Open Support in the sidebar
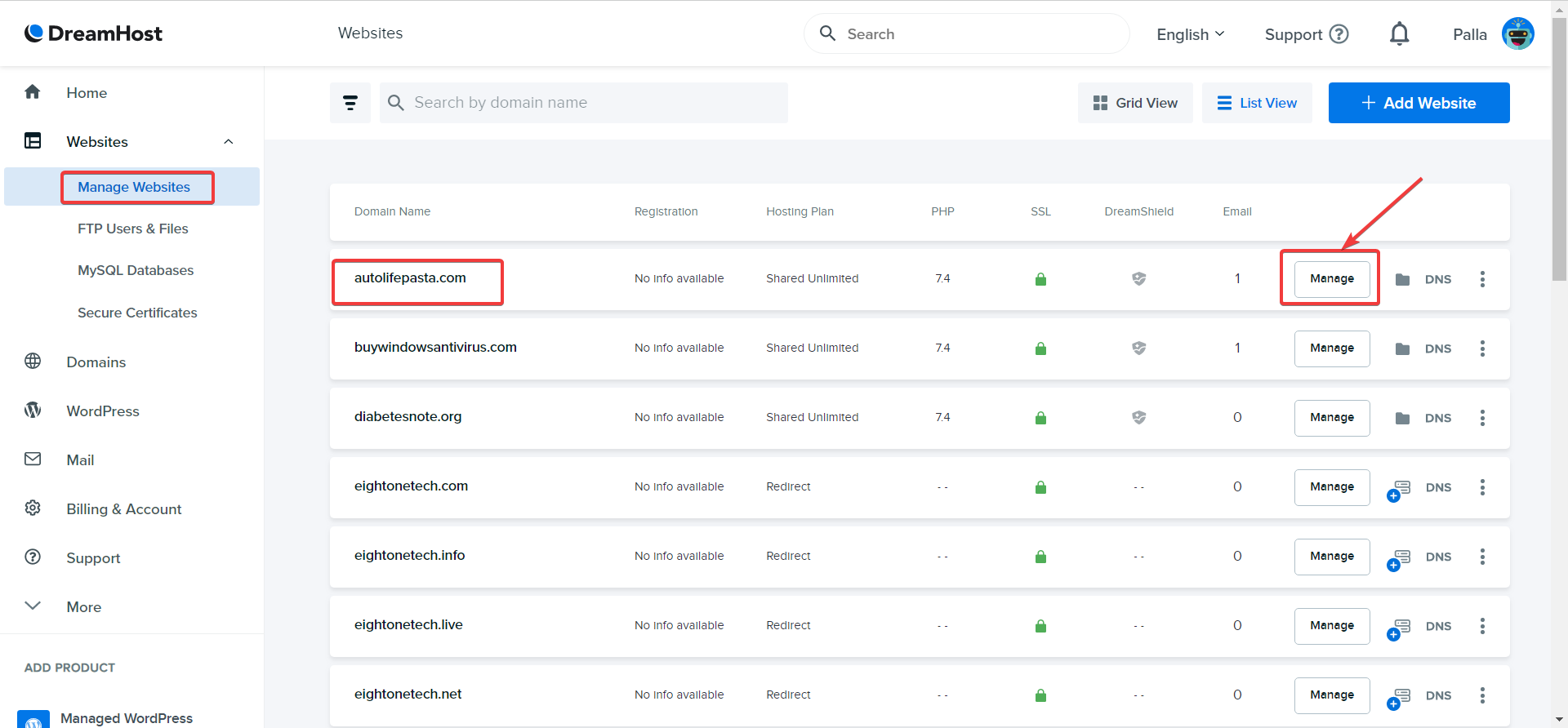Screen dimensions: 1568x728 (93, 558)
